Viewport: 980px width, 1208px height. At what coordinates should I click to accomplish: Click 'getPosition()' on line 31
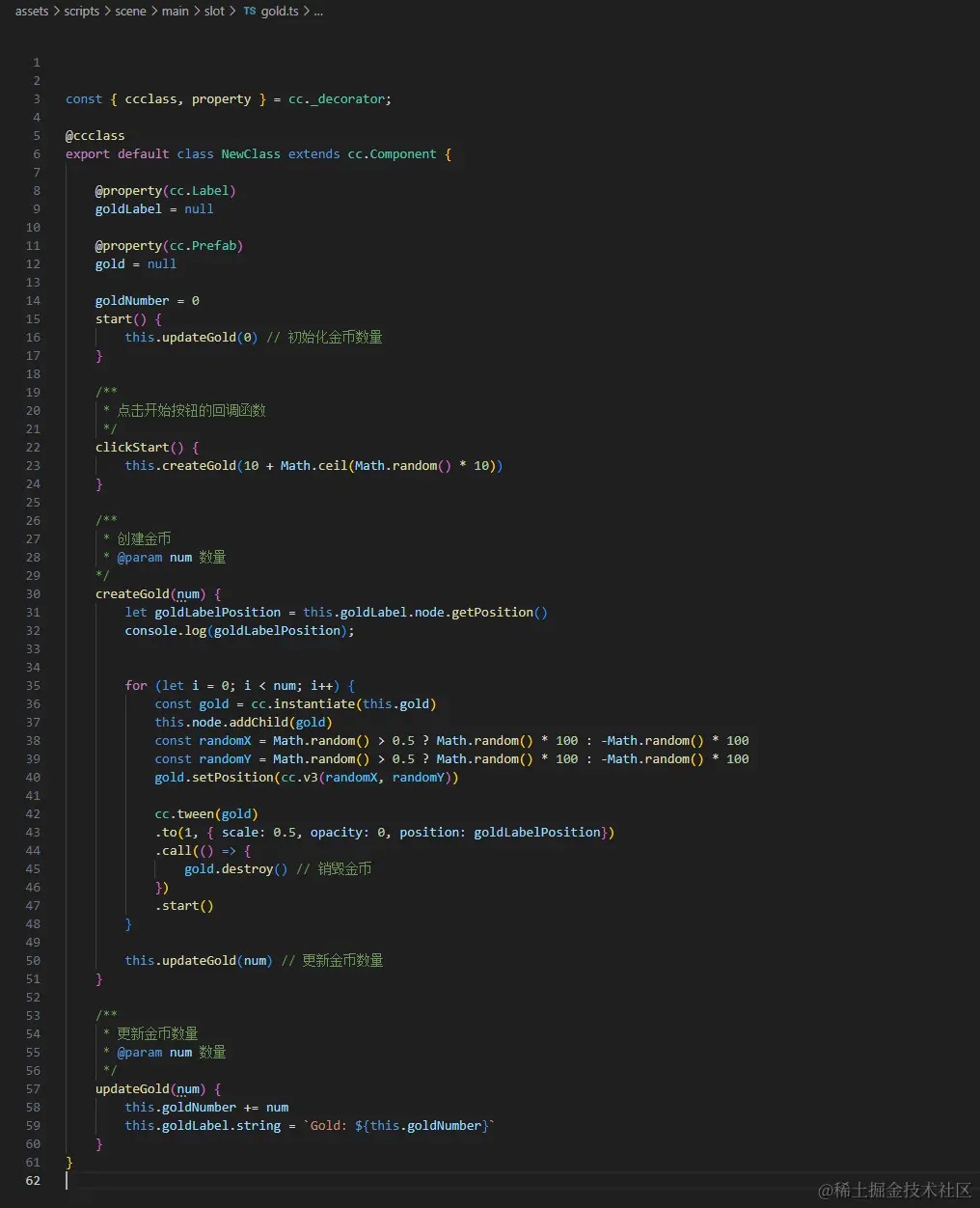coord(499,613)
